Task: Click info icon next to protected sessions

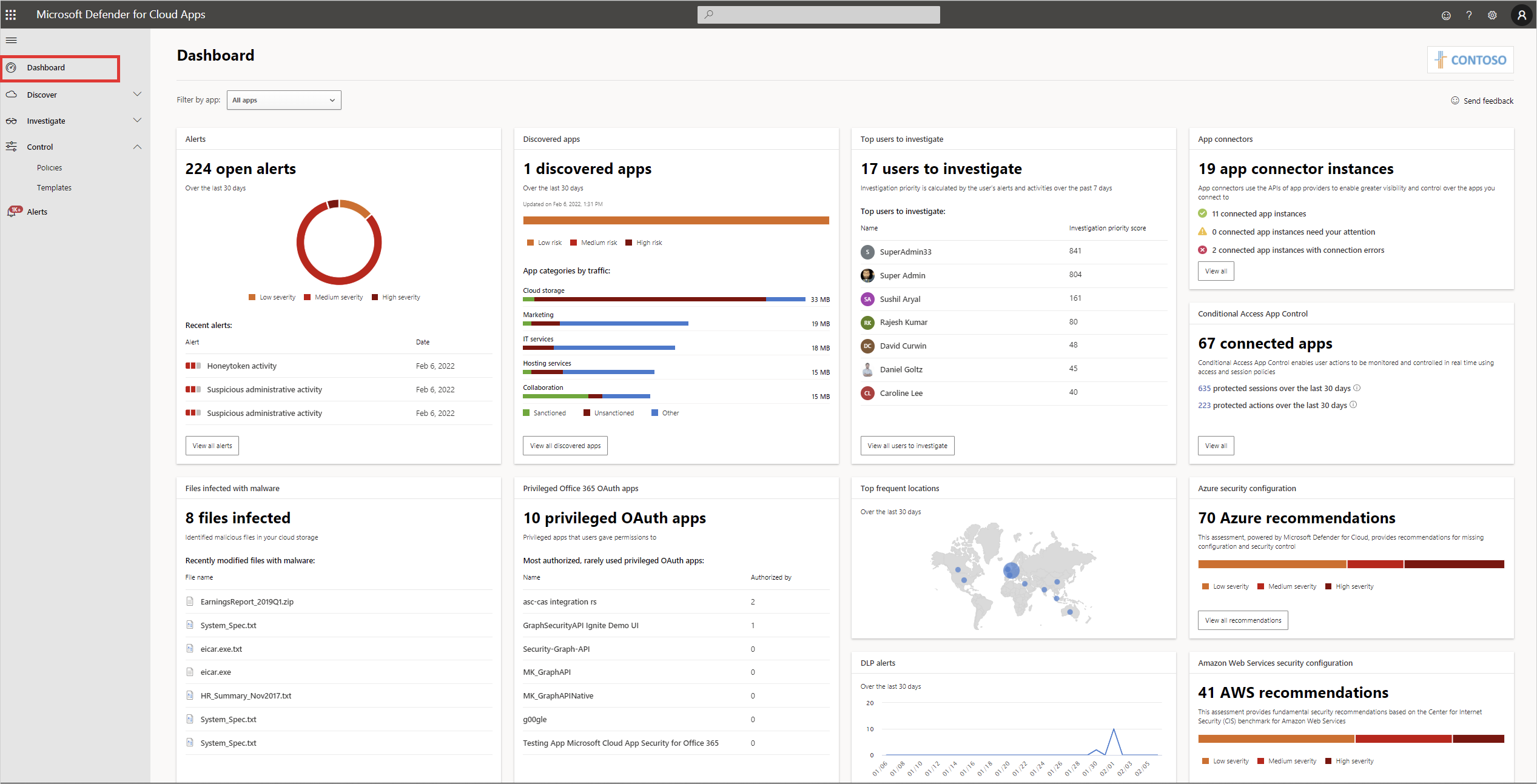Action: pyautogui.click(x=1357, y=388)
